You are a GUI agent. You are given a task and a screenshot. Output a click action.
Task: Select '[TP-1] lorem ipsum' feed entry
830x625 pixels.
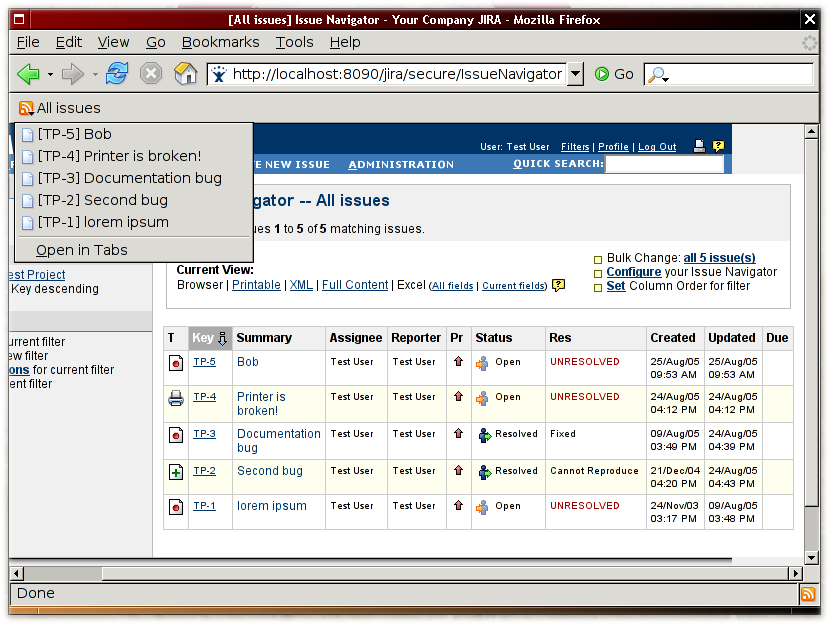[134, 222]
